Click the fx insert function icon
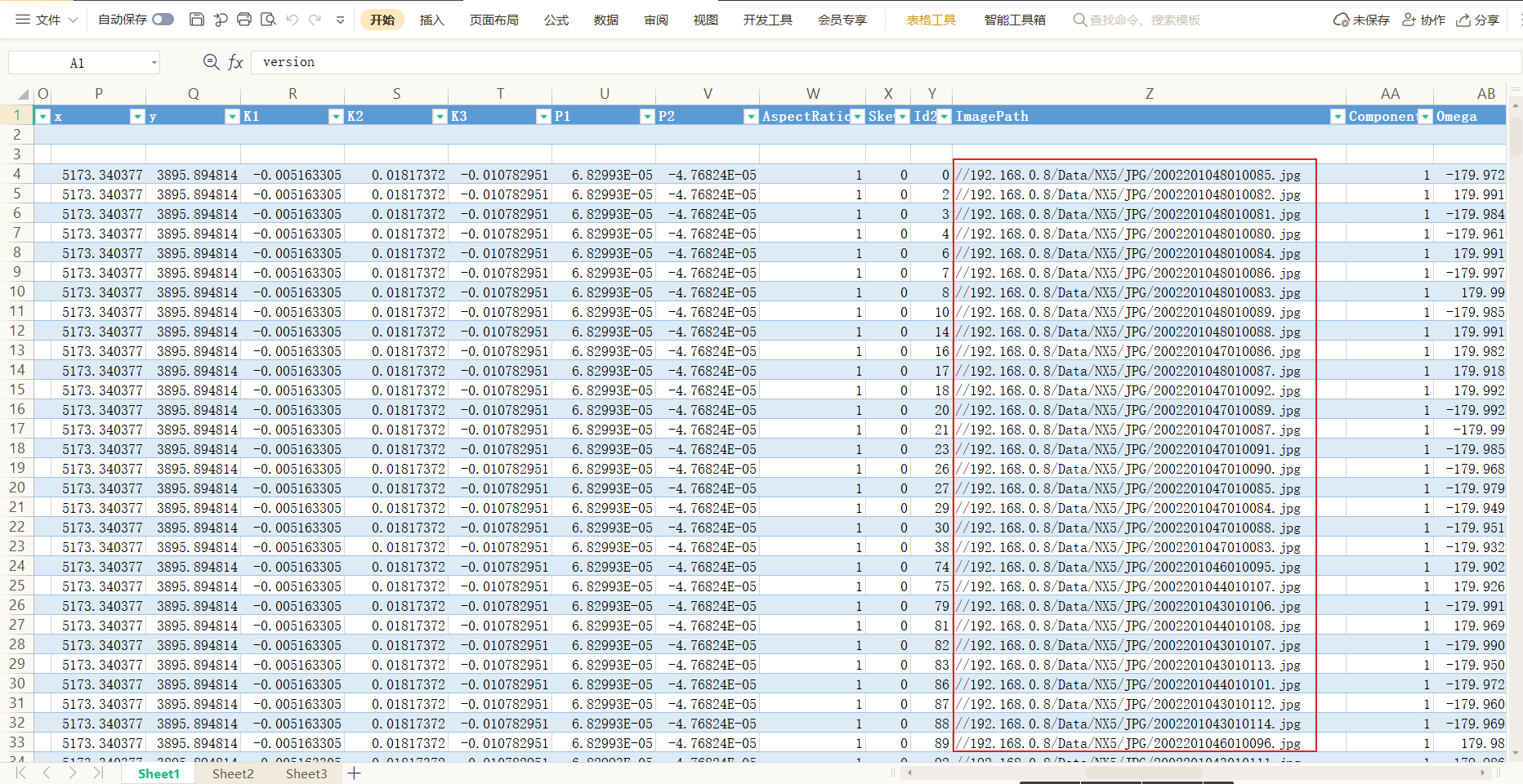 [235, 62]
